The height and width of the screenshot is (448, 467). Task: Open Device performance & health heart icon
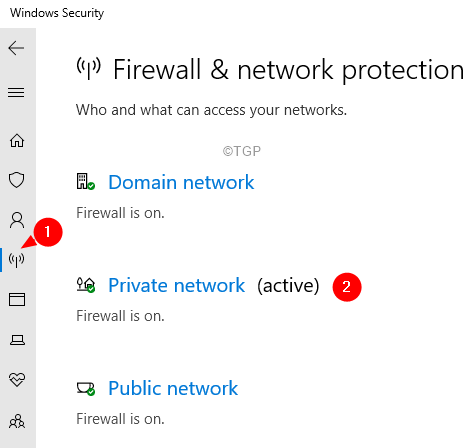click(x=17, y=379)
